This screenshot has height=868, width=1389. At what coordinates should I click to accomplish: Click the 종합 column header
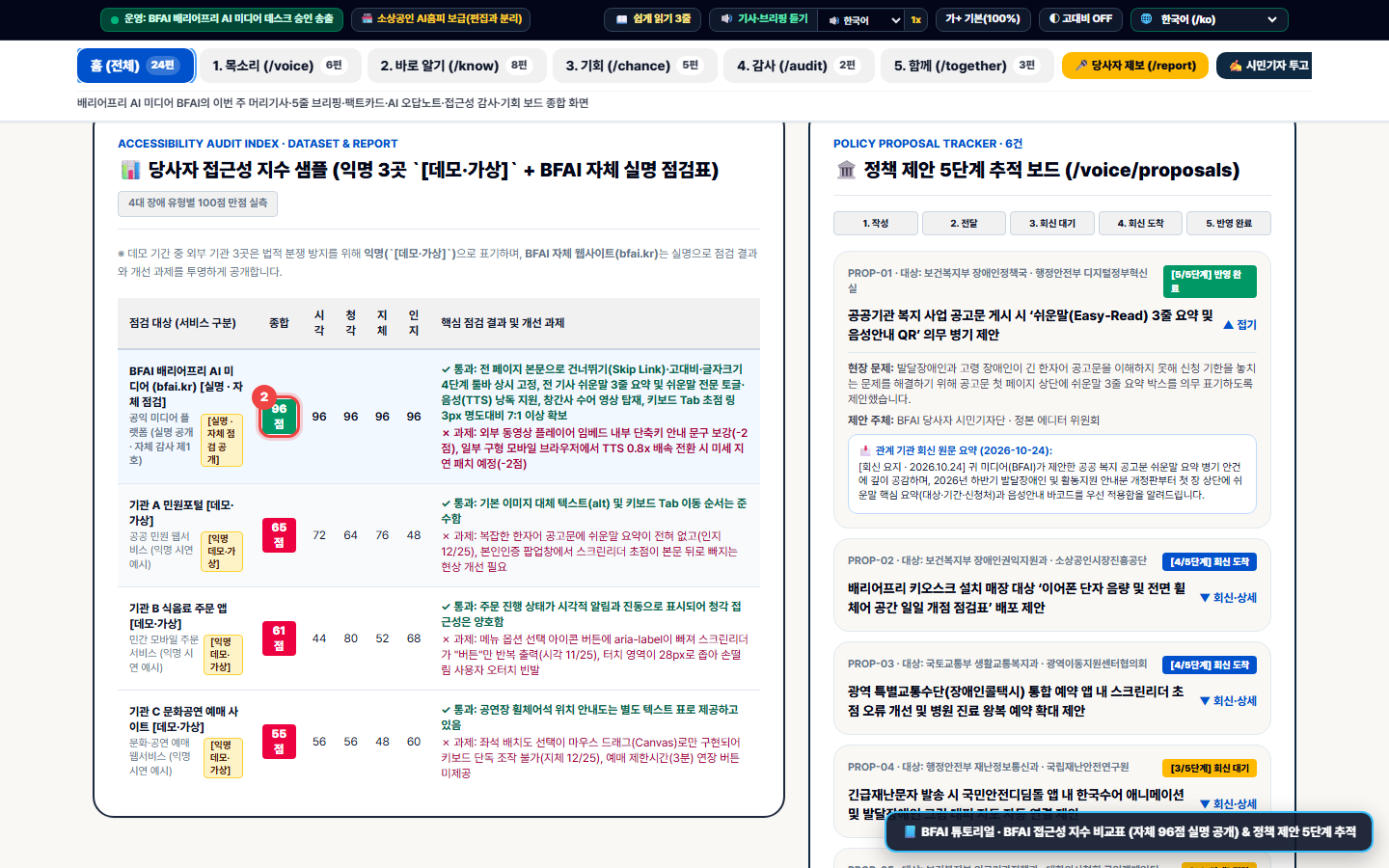point(279,323)
